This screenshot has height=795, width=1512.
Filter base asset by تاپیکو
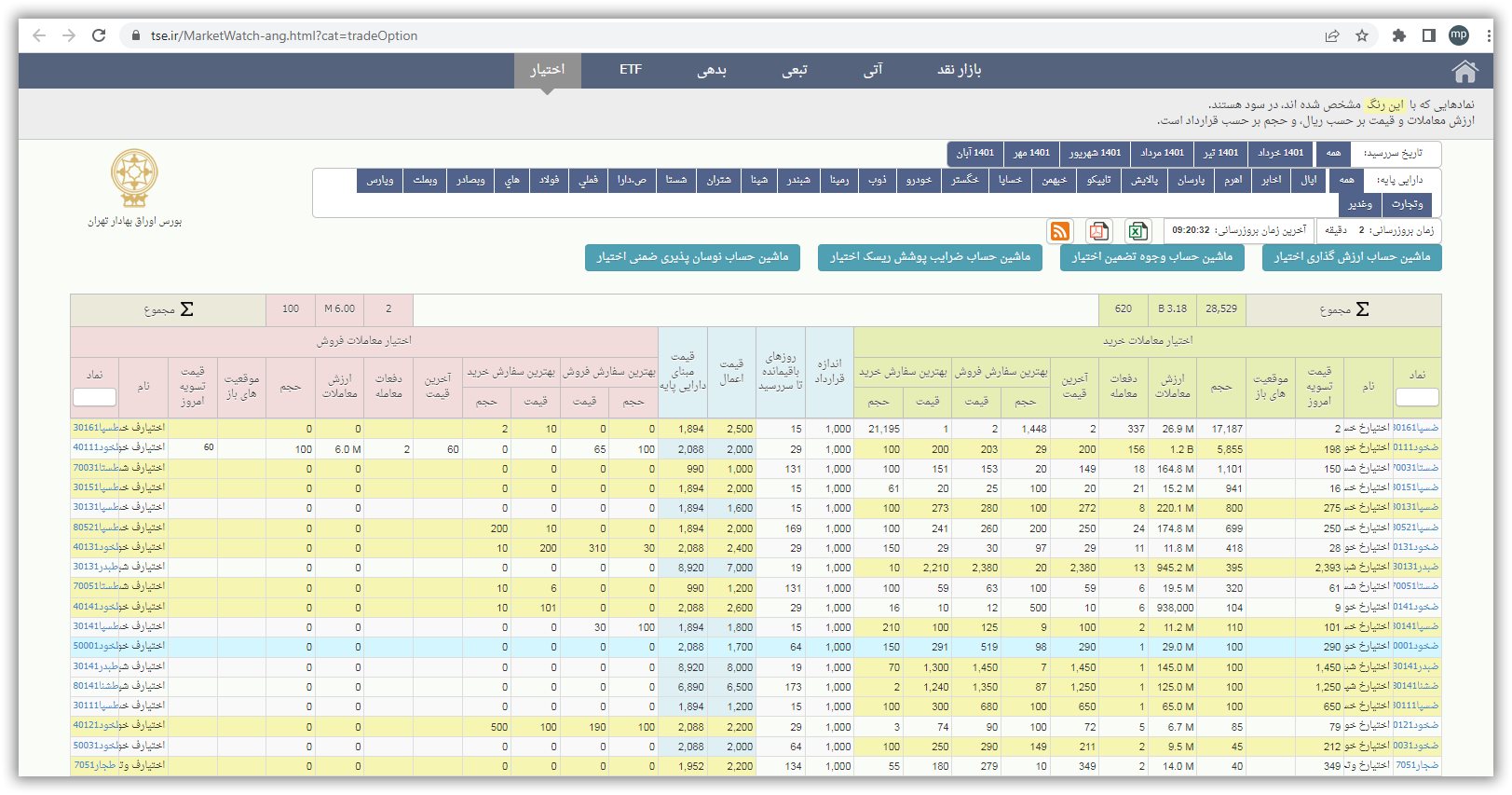click(1099, 180)
